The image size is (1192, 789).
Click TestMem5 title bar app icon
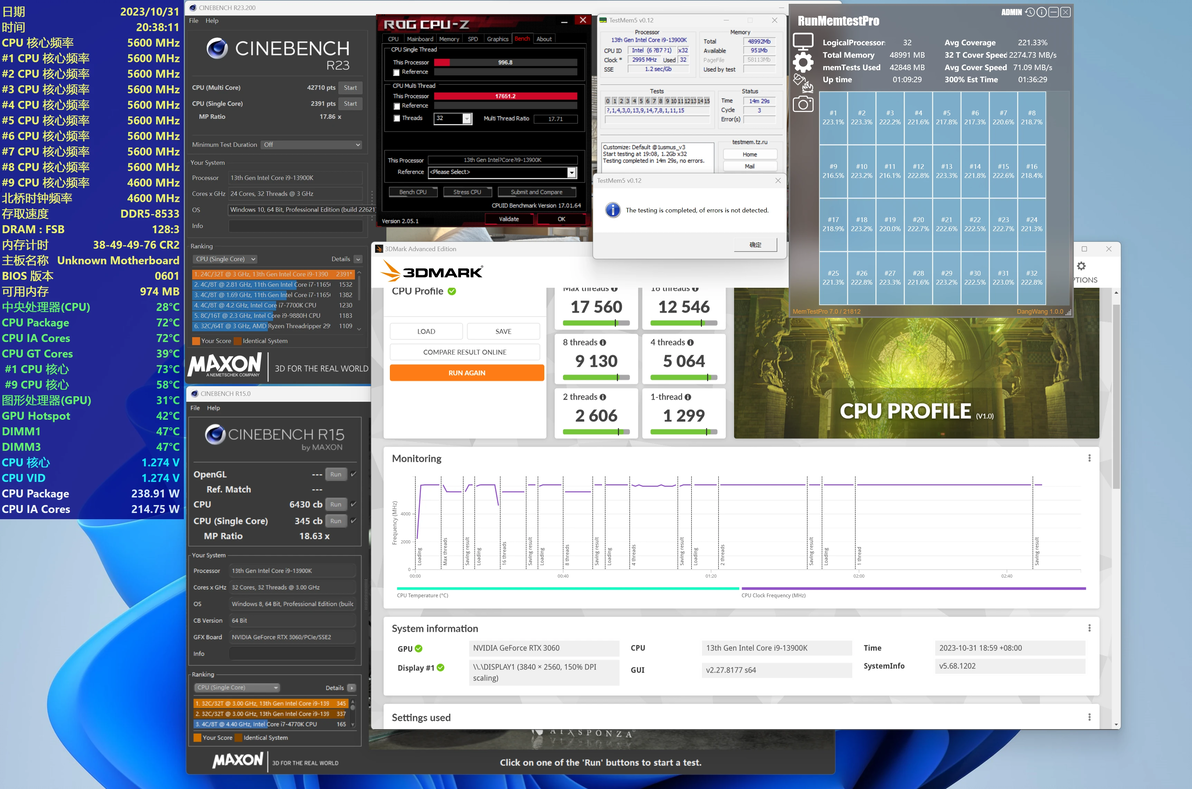603,21
